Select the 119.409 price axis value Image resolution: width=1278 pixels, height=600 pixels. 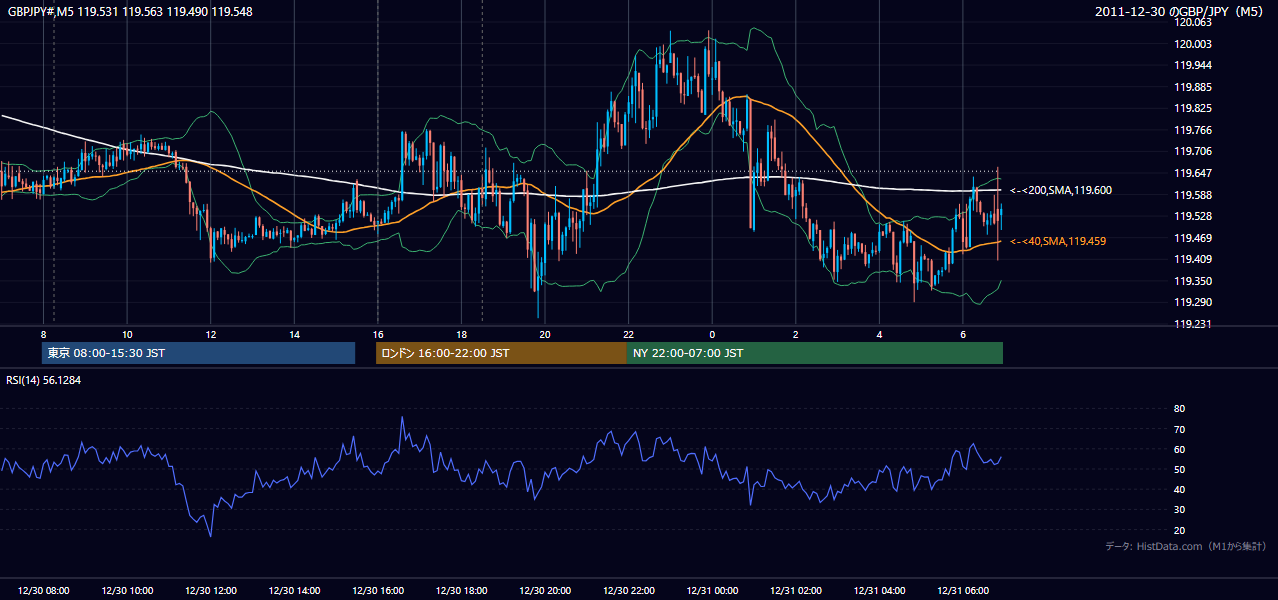[x=1194, y=259]
